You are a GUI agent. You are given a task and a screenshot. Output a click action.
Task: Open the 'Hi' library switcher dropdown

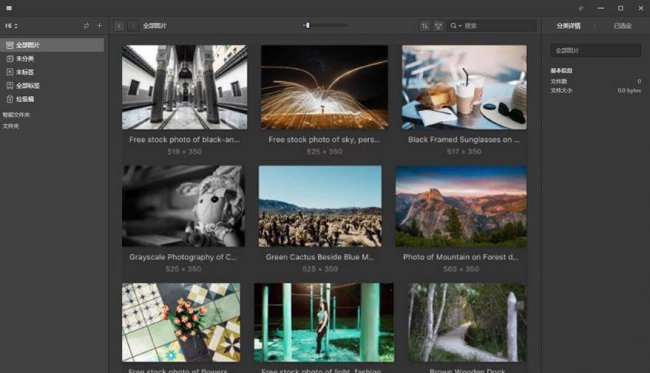11,26
